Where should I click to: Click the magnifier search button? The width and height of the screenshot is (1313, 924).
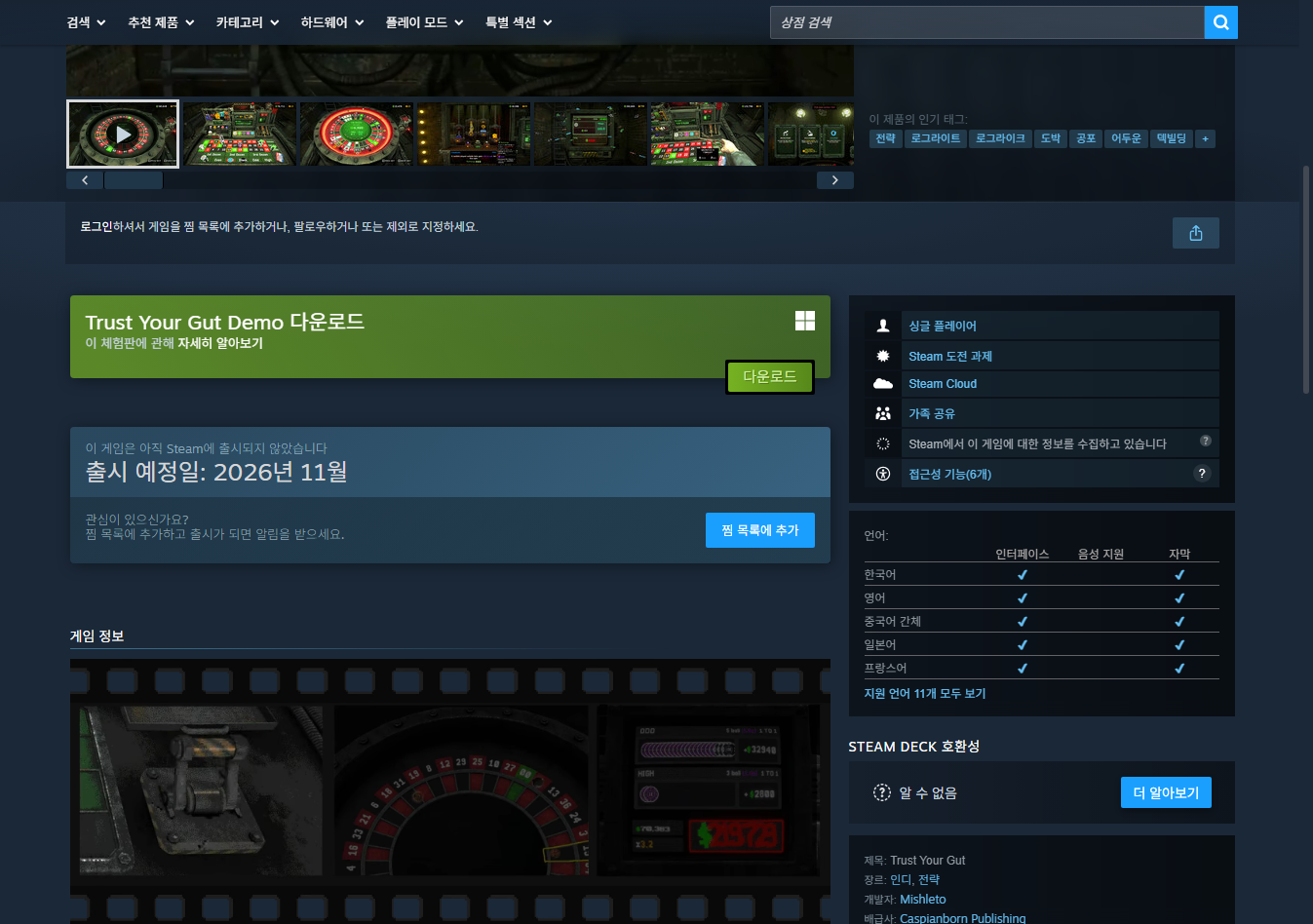point(1220,22)
